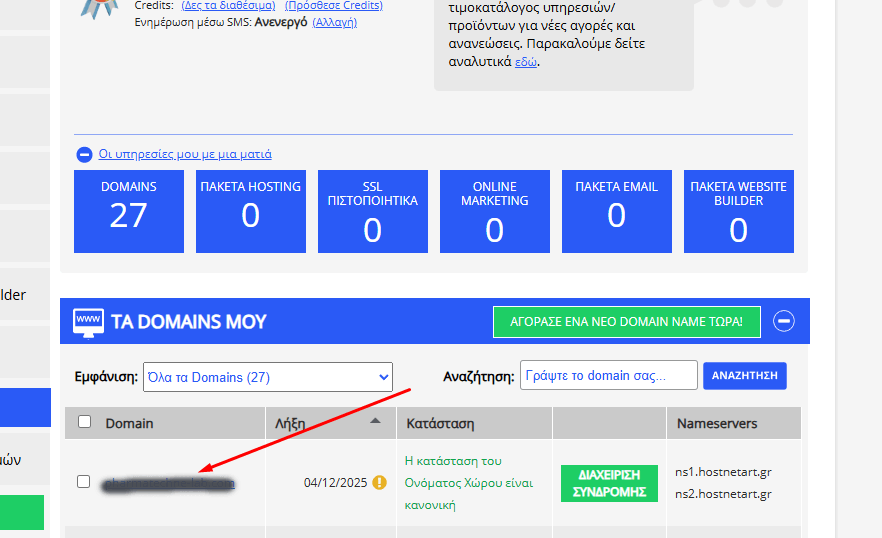Tick the select-all checkbox in Domain header
This screenshot has height=538, width=882.
[84, 422]
